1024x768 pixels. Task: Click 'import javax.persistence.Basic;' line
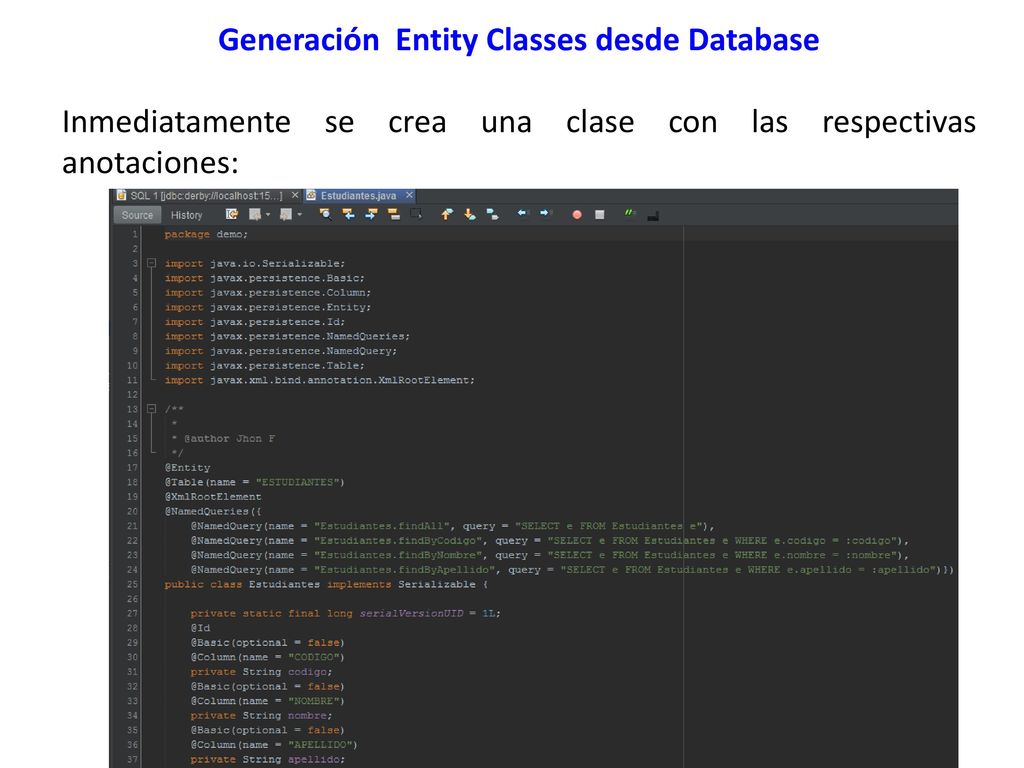pos(264,278)
